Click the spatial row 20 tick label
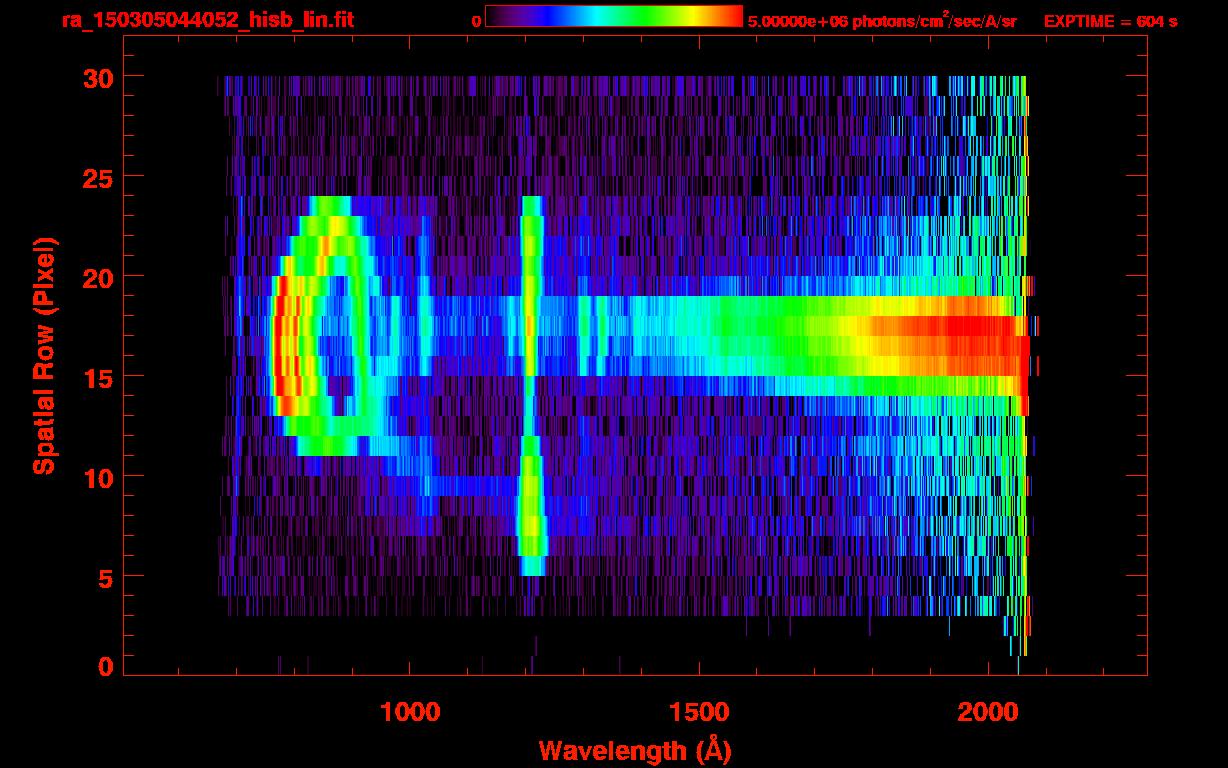 (97, 277)
